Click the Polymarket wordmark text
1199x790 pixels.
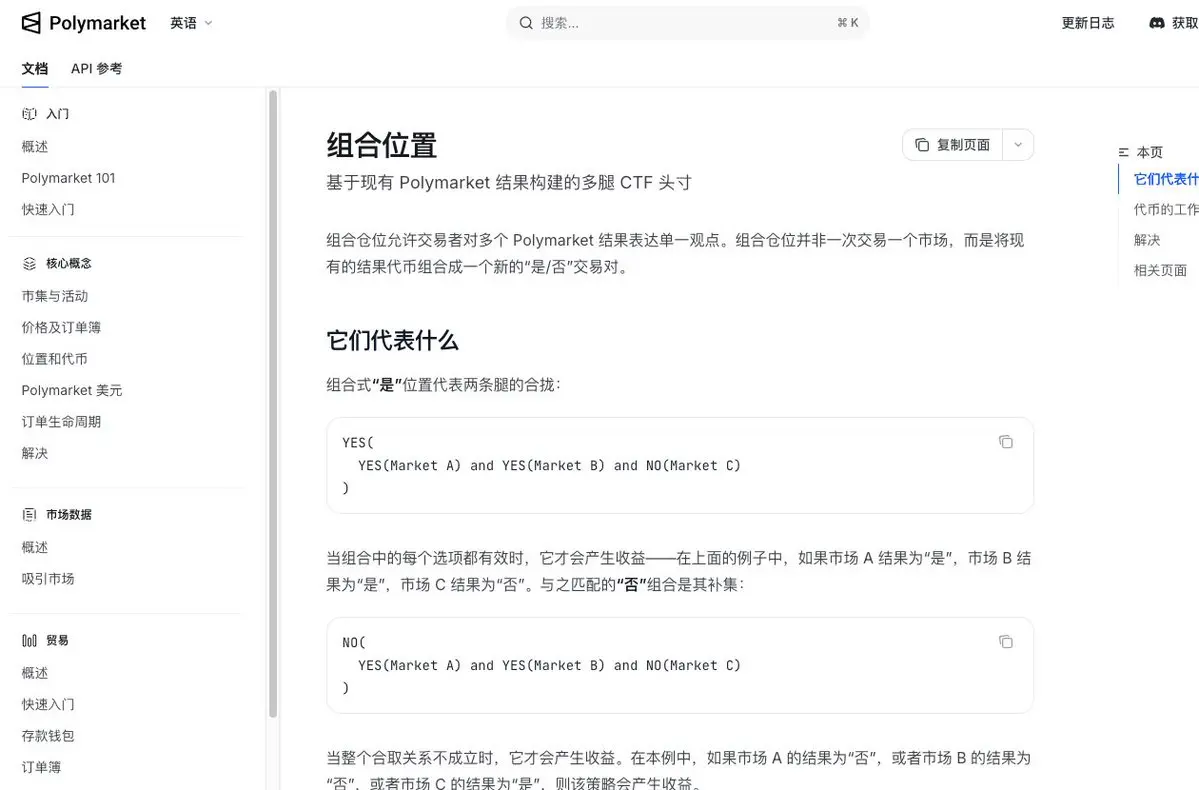click(x=97, y=23)
